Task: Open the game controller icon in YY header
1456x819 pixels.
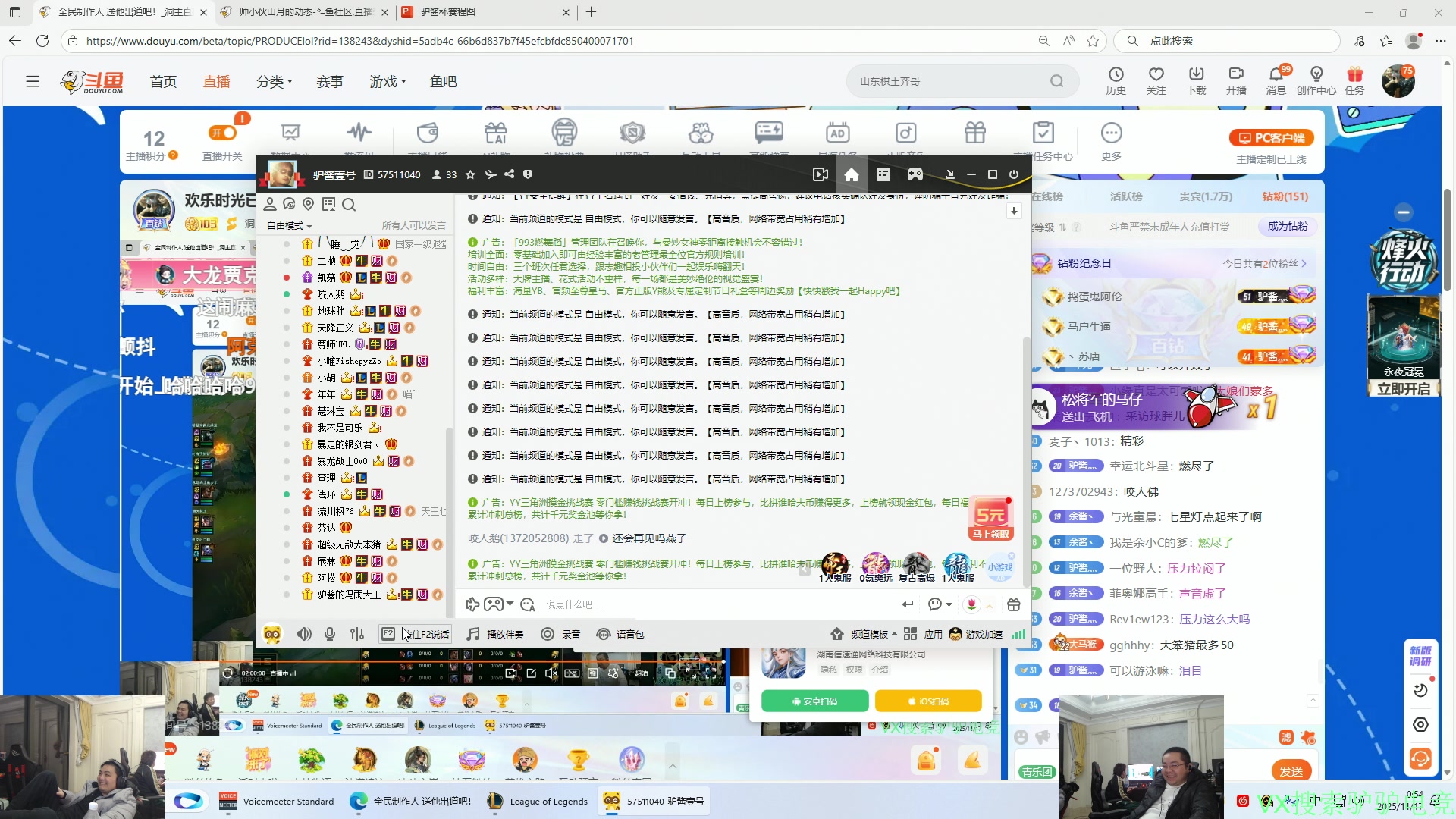Action: click(915, 174)
